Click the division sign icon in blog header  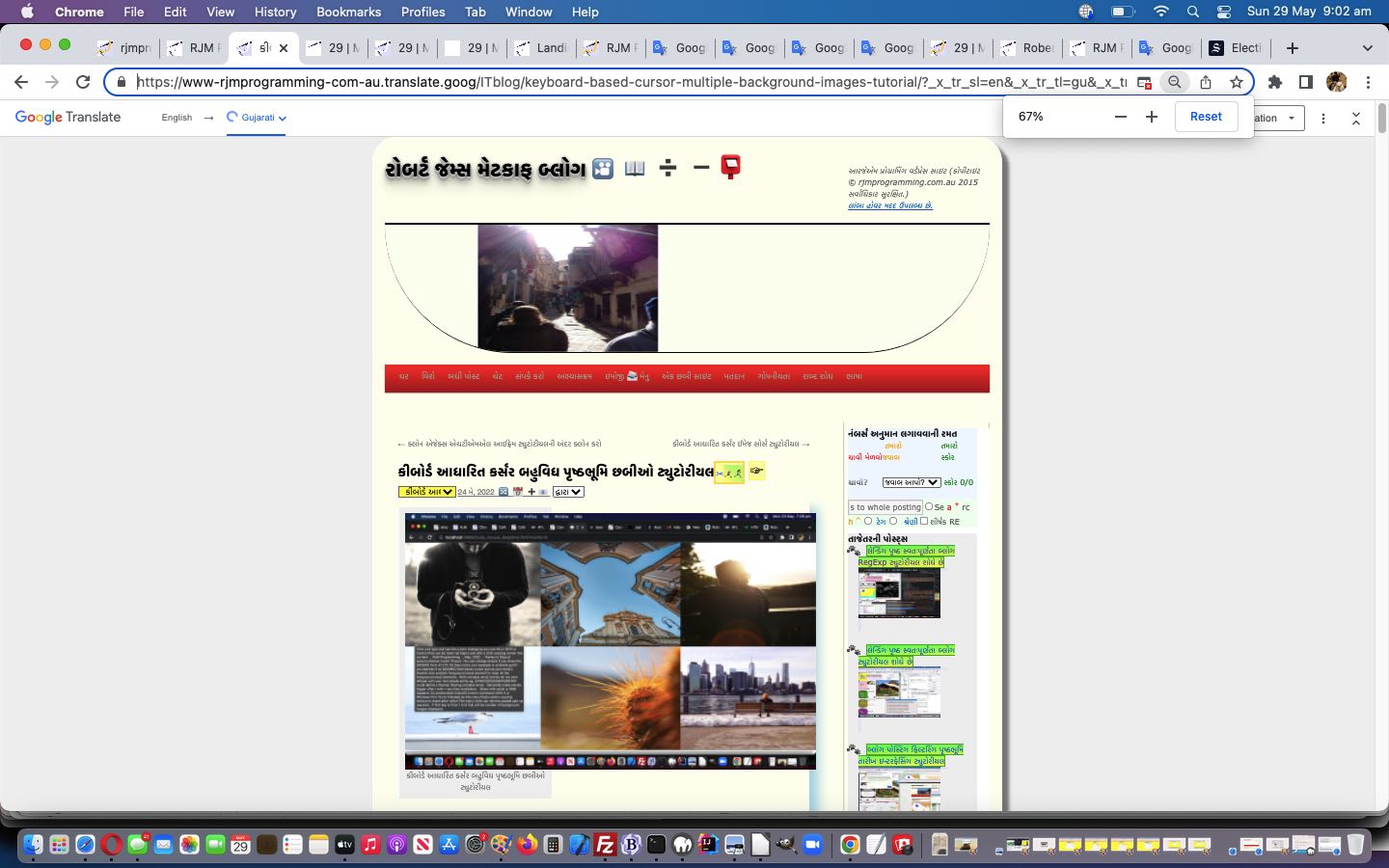coord(667,168)
